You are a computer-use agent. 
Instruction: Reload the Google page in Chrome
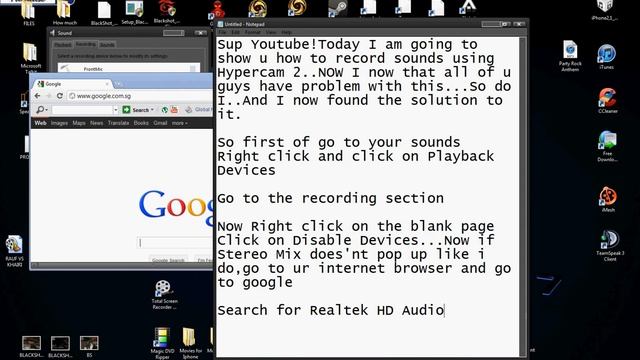pos(60,96)
